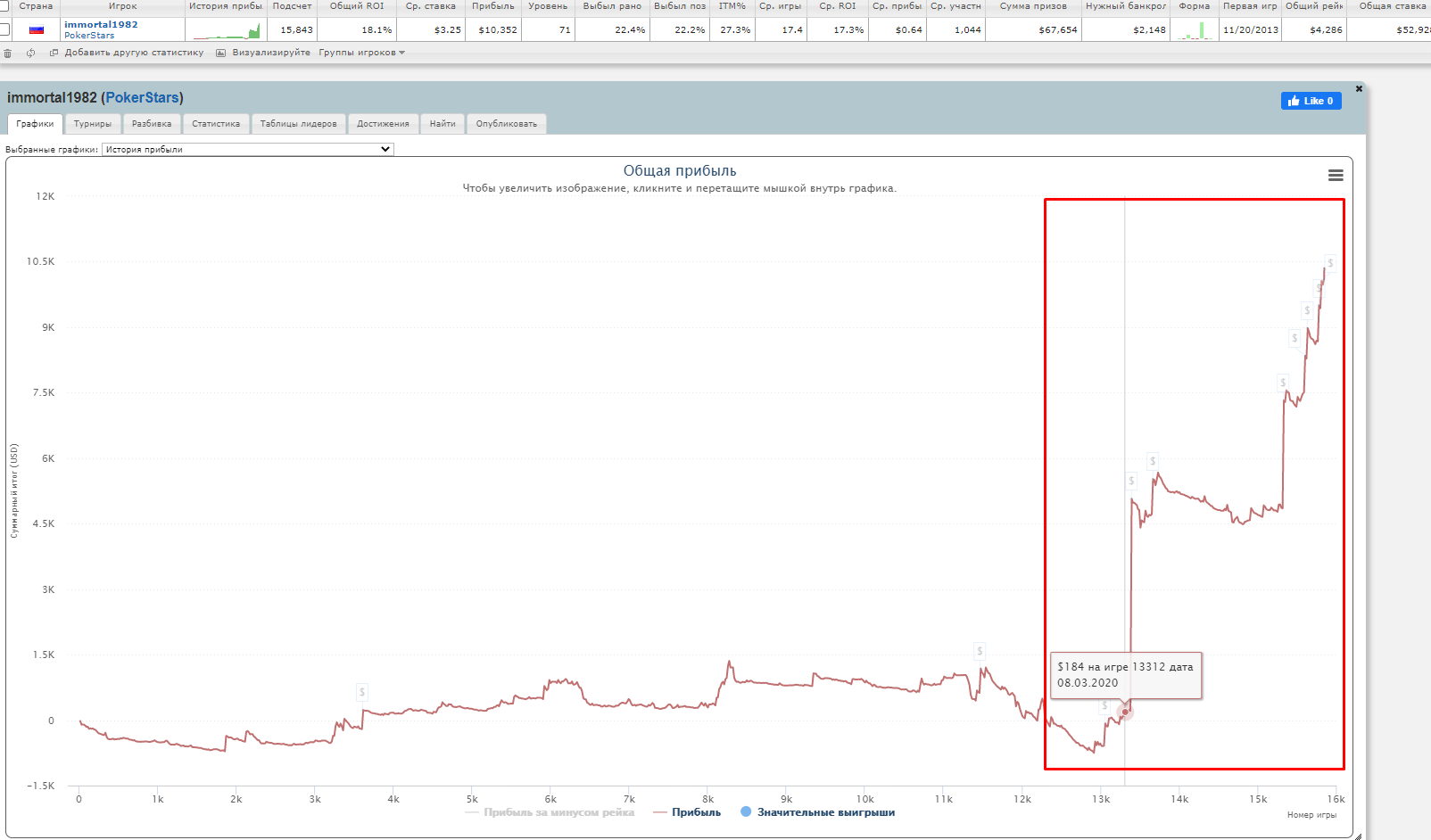Switch to the Турниры tab
This screenshot has height=840, width=1431.
coord(93,124)
